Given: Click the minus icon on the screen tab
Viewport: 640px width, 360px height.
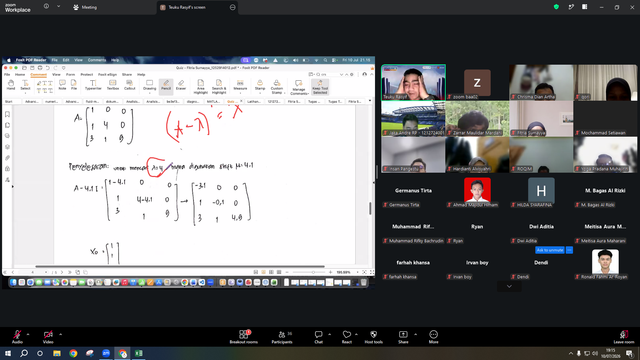Looking at the screenshot, I should (233, 7).
